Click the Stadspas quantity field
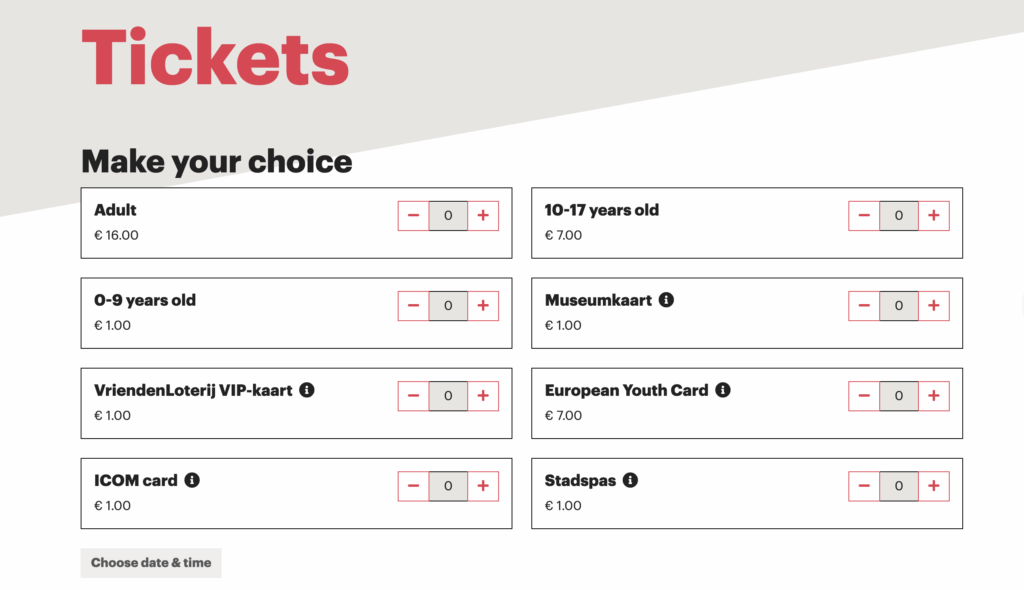 [x=898, y=485]
